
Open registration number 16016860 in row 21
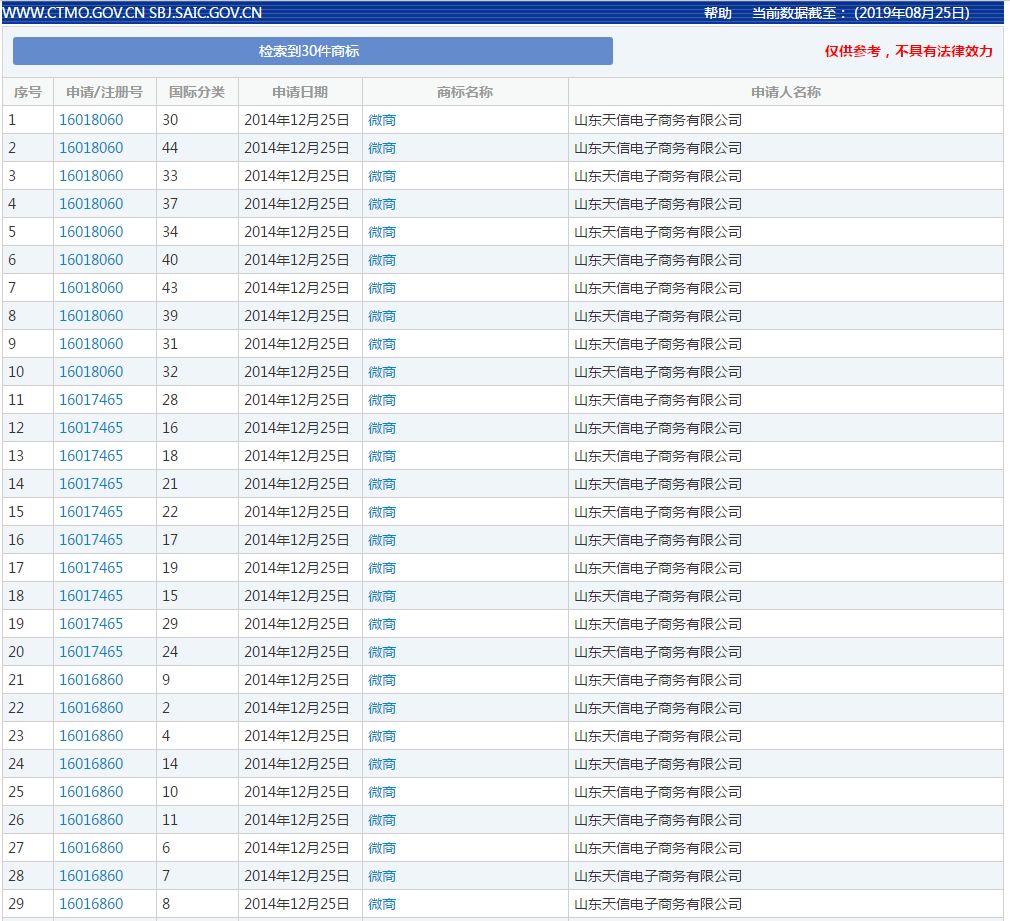tap(91, 680)
